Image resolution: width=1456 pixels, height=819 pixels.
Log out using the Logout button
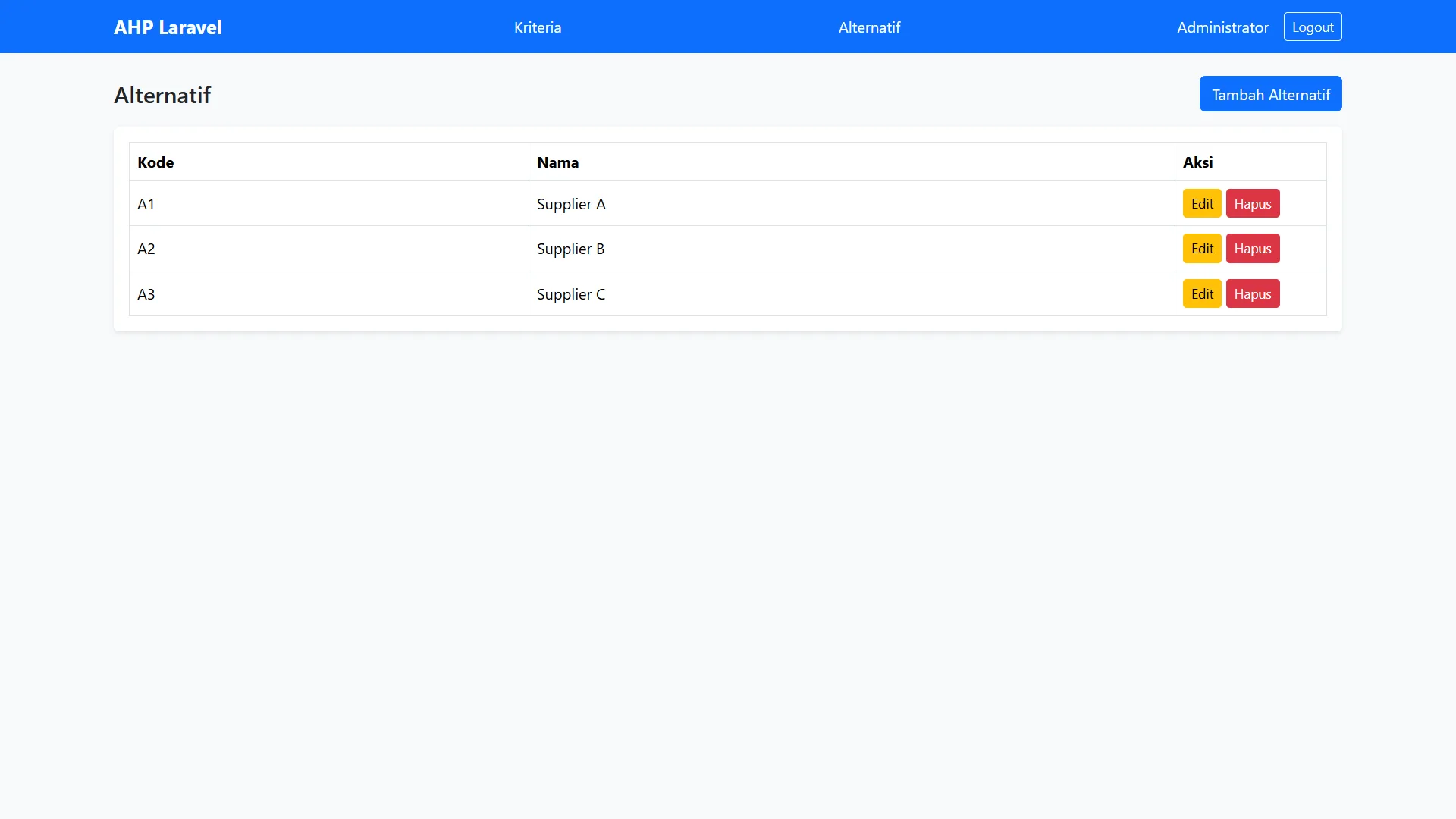pyautogui.click(x=1313, y=27)
